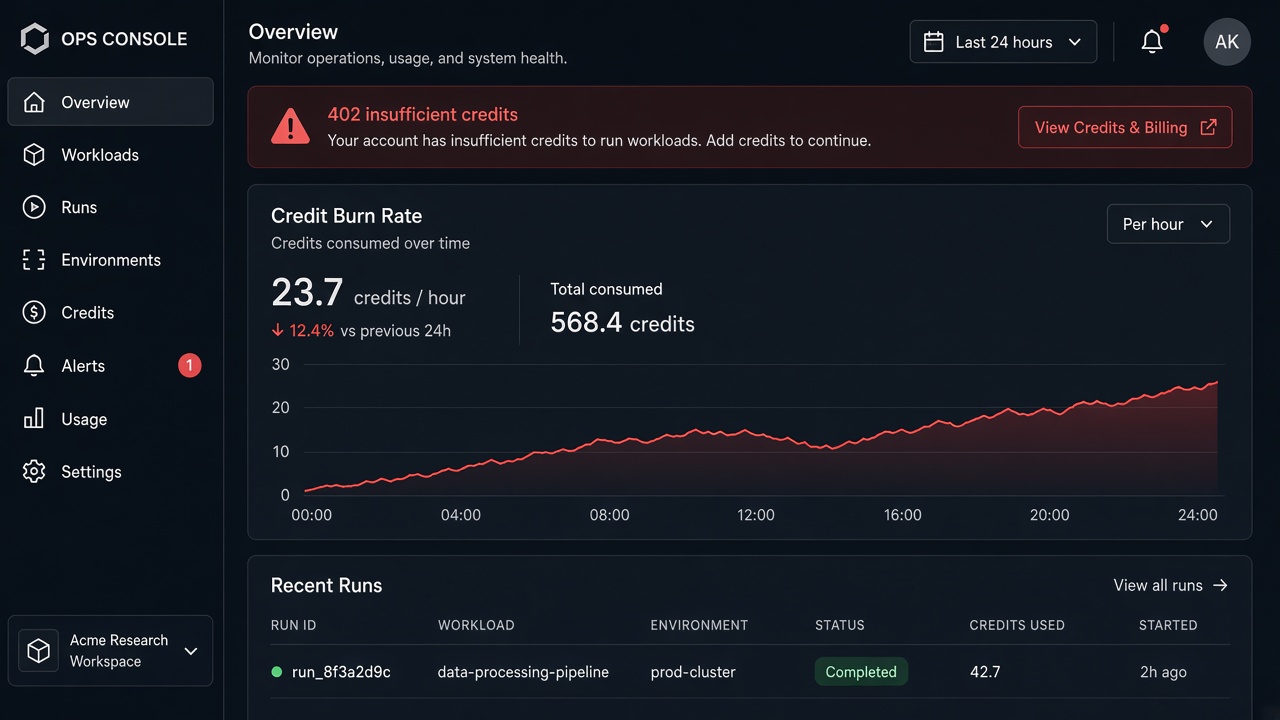Click the ENVIRONMENT column header

[x=699, y=625]
